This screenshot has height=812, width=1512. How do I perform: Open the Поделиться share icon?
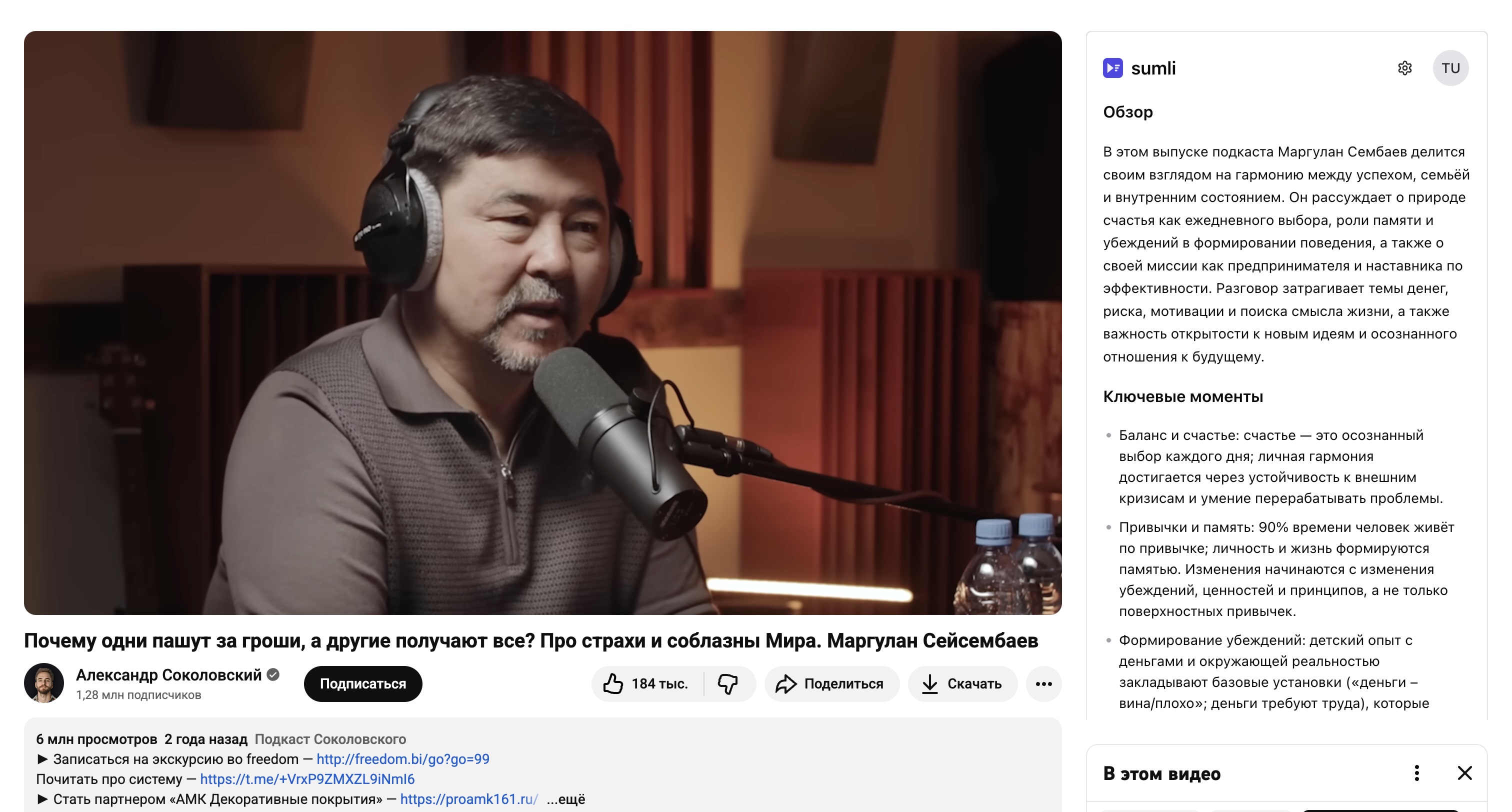coord(786,683)
